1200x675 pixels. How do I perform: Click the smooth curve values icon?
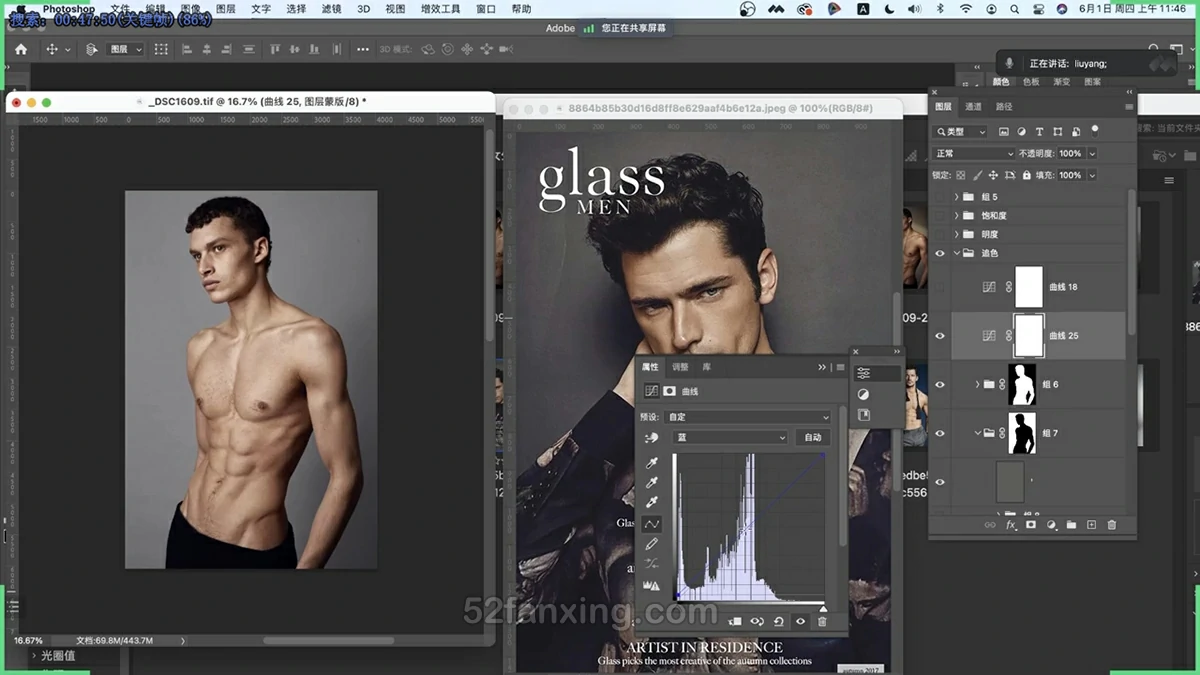(x=652, y=564)
